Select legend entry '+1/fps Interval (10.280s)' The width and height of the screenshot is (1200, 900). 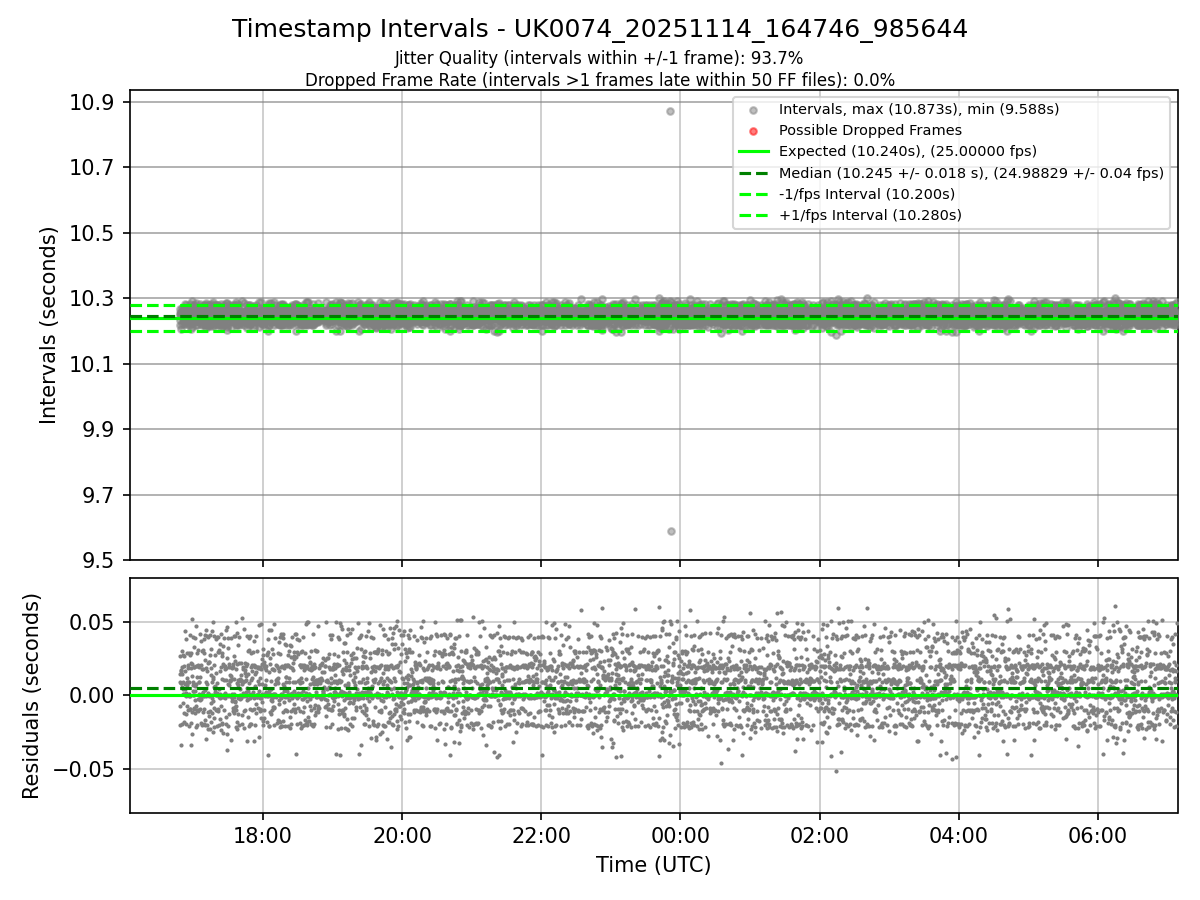(x=869, y=214)
